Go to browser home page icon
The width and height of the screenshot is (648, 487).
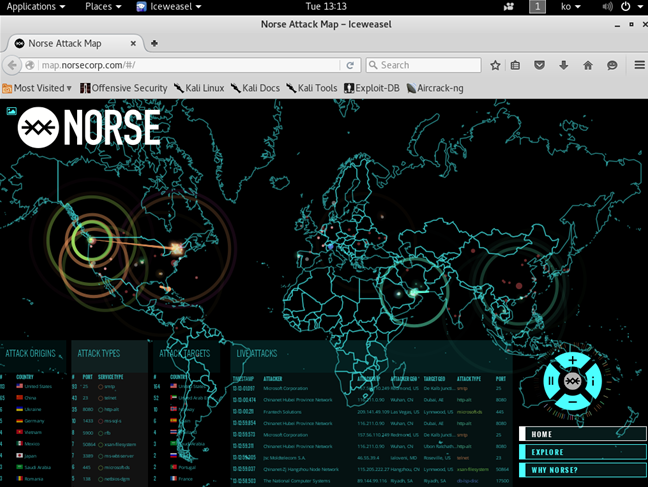(588, 65)
